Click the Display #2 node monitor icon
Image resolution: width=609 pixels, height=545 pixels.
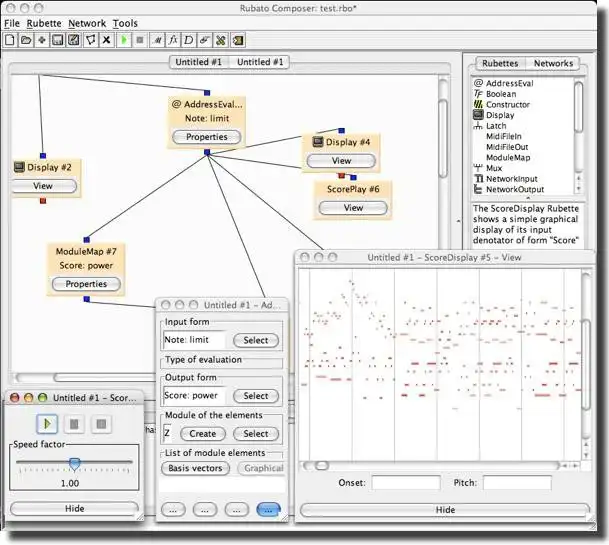[x=19, y=167]
